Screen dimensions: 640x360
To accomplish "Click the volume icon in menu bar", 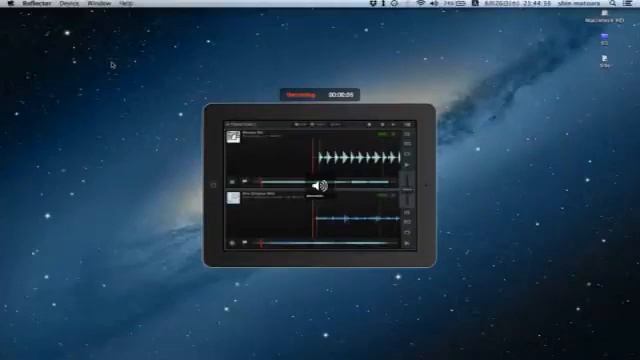I will (x=434, y=3).
